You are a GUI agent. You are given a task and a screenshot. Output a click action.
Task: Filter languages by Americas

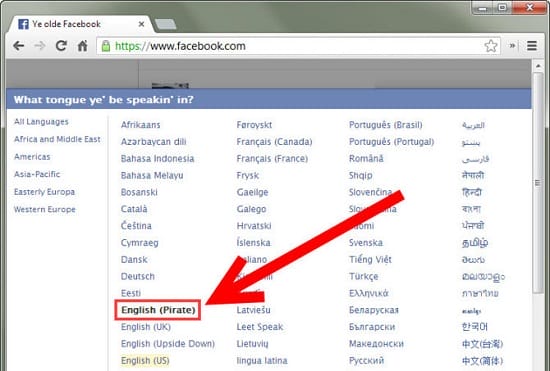(32, 157)
